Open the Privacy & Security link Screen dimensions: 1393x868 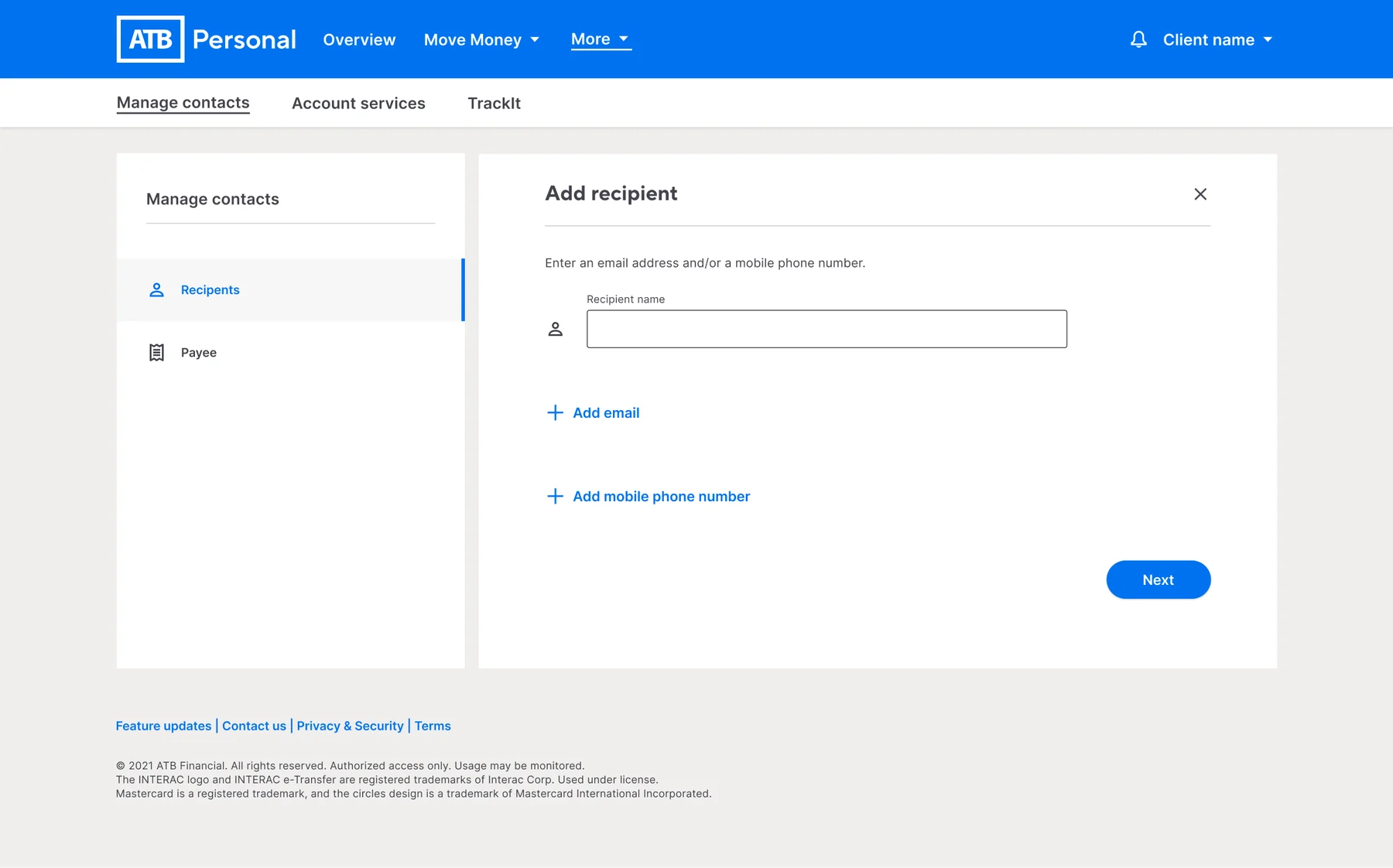(350, 726)
